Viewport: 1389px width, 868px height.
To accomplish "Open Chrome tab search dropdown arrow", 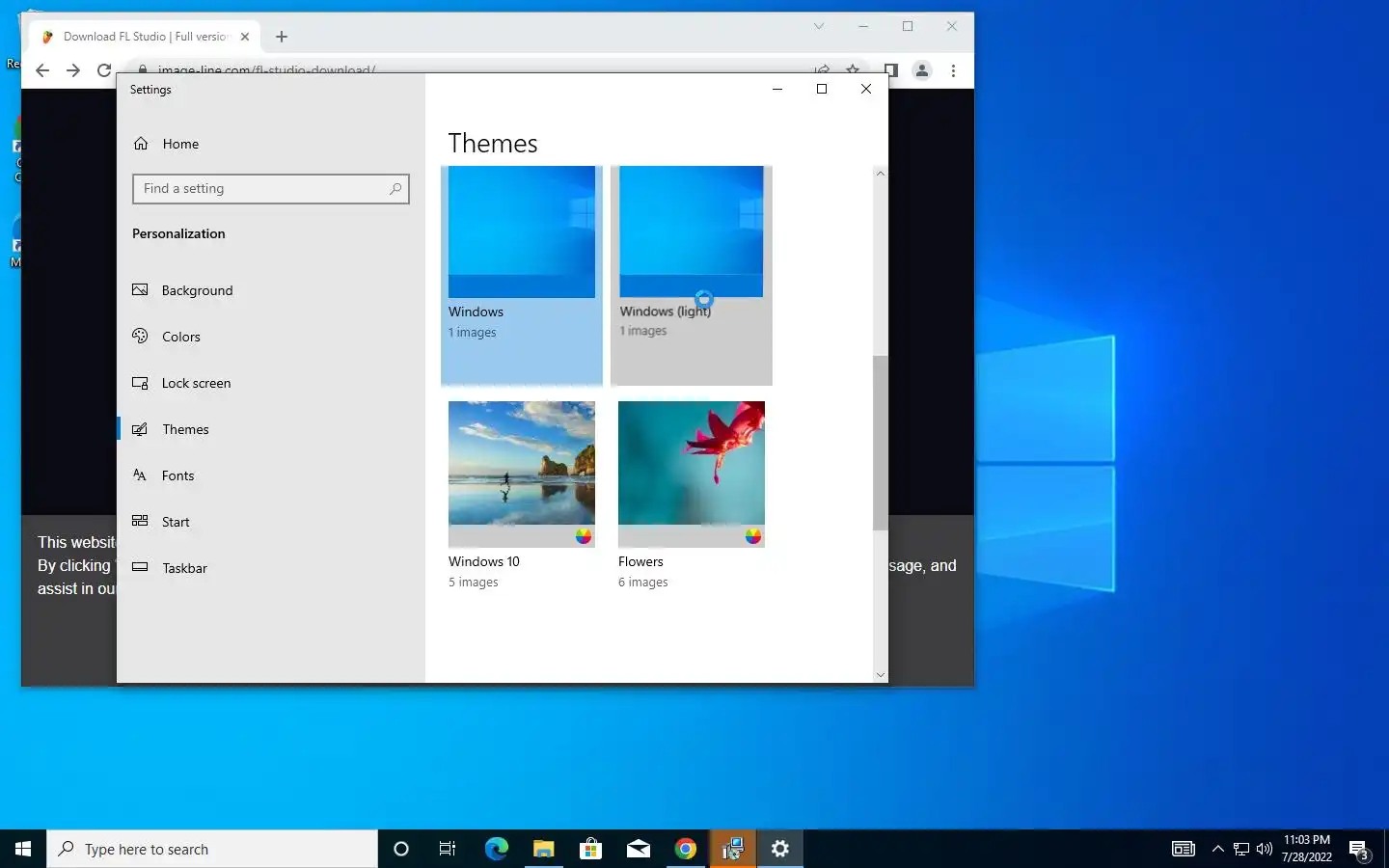I will coord(819,26).
